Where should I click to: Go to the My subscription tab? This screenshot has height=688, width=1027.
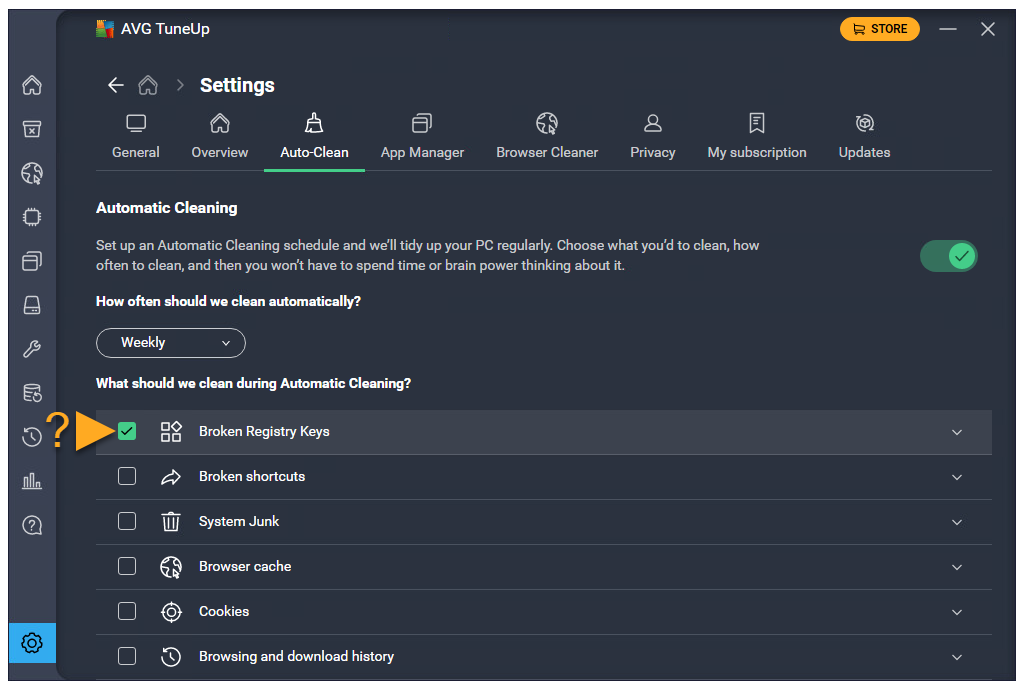(x=757, y=137)
